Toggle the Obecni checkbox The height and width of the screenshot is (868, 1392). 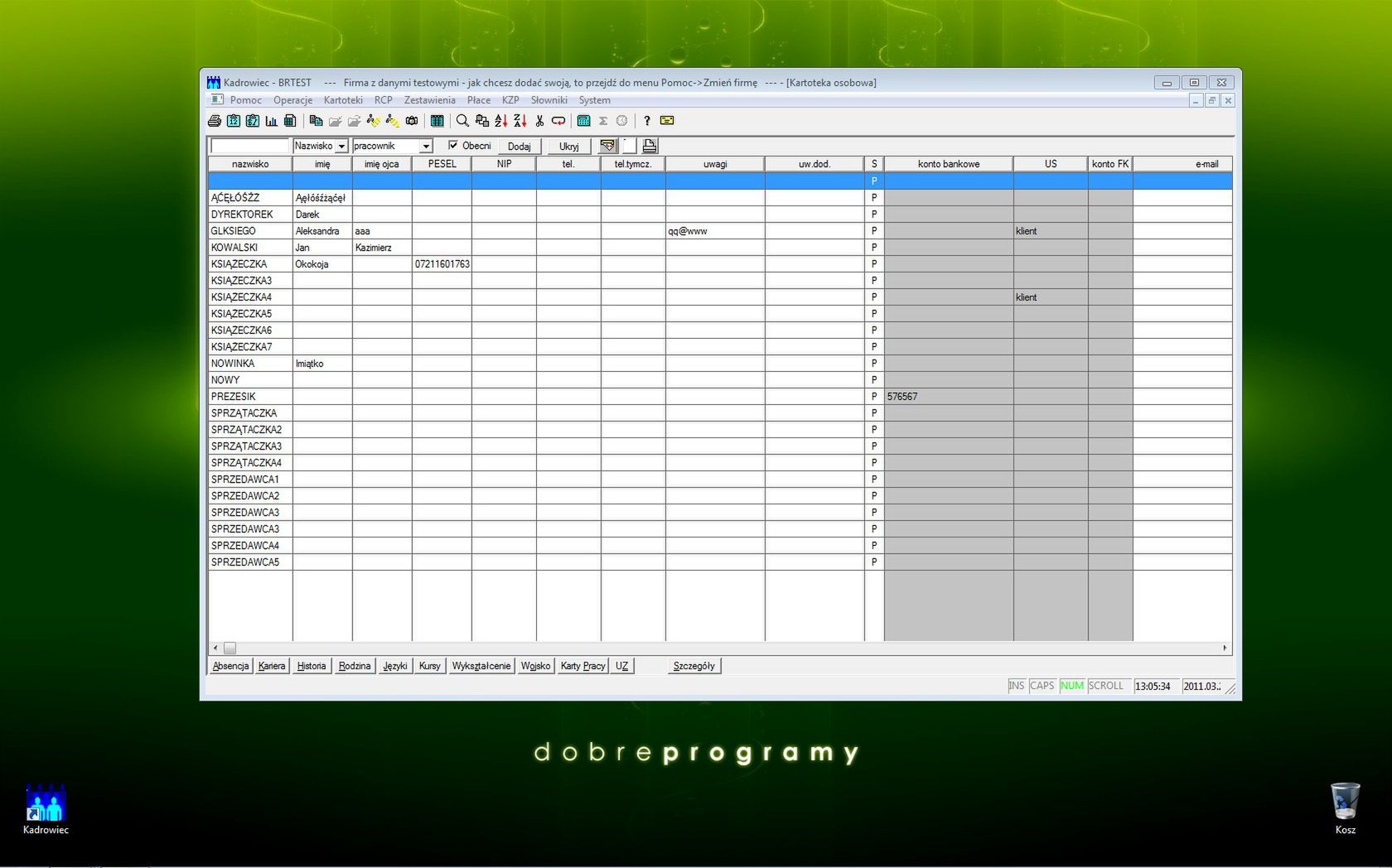pos(453,145)
